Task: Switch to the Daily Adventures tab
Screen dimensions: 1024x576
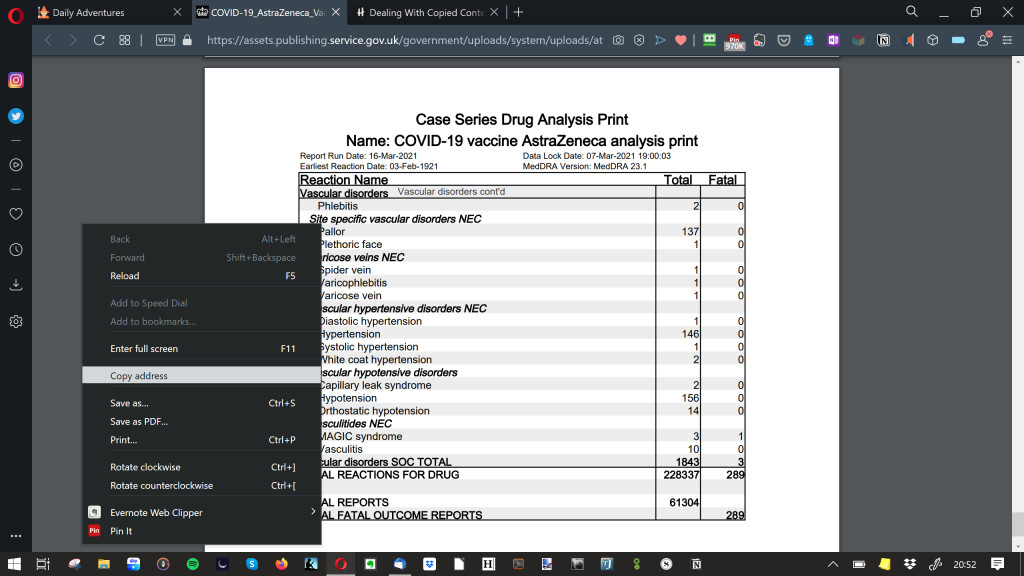Action: tap(105, 12)
